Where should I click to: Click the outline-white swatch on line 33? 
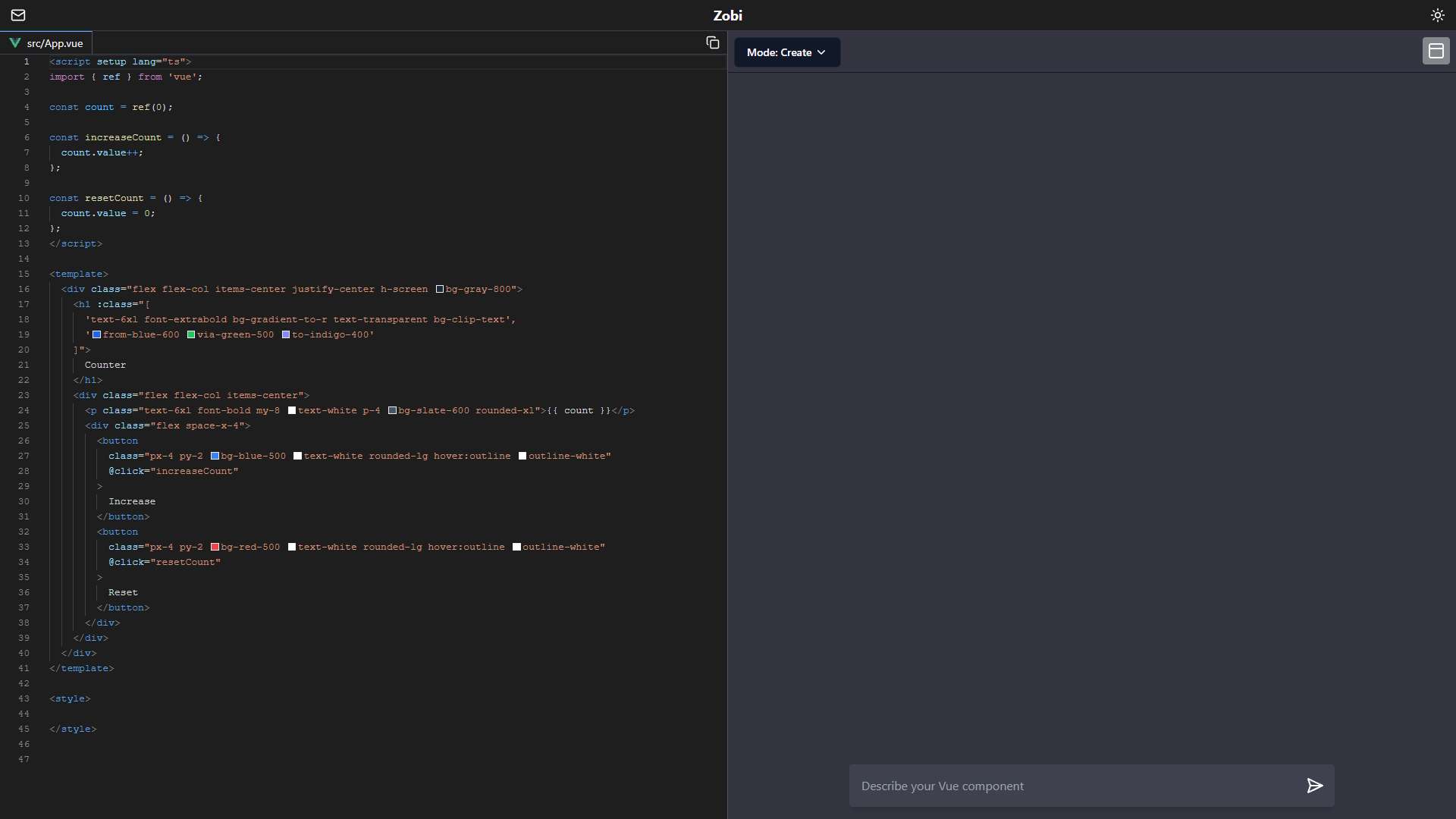[516, 547]
